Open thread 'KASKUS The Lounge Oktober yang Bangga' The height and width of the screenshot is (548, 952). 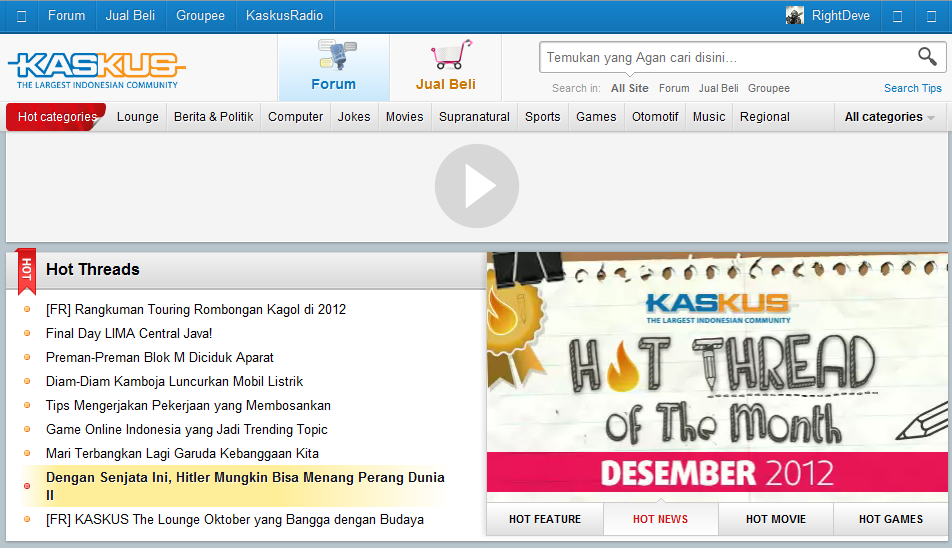pos(234,519)
